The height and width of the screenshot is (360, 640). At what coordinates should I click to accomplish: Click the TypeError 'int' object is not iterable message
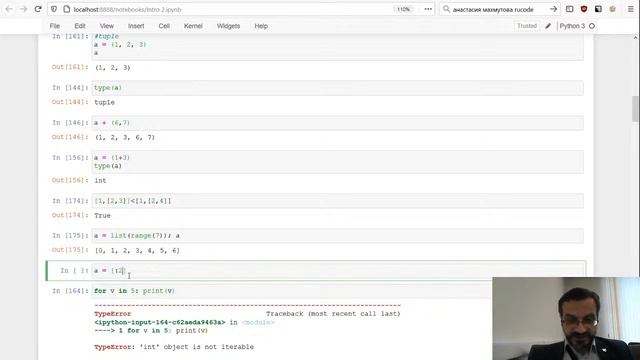174,347
